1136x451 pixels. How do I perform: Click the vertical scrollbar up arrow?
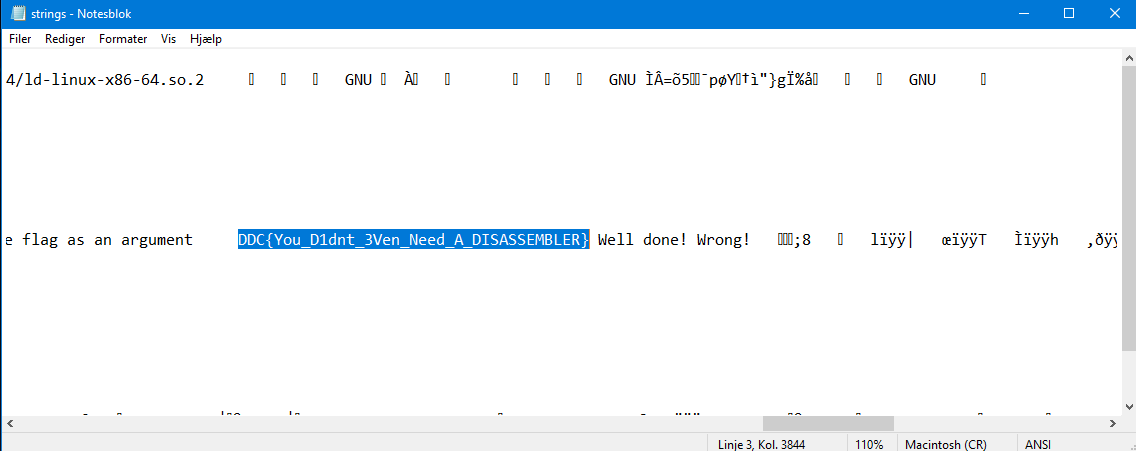click(1129, 56)
